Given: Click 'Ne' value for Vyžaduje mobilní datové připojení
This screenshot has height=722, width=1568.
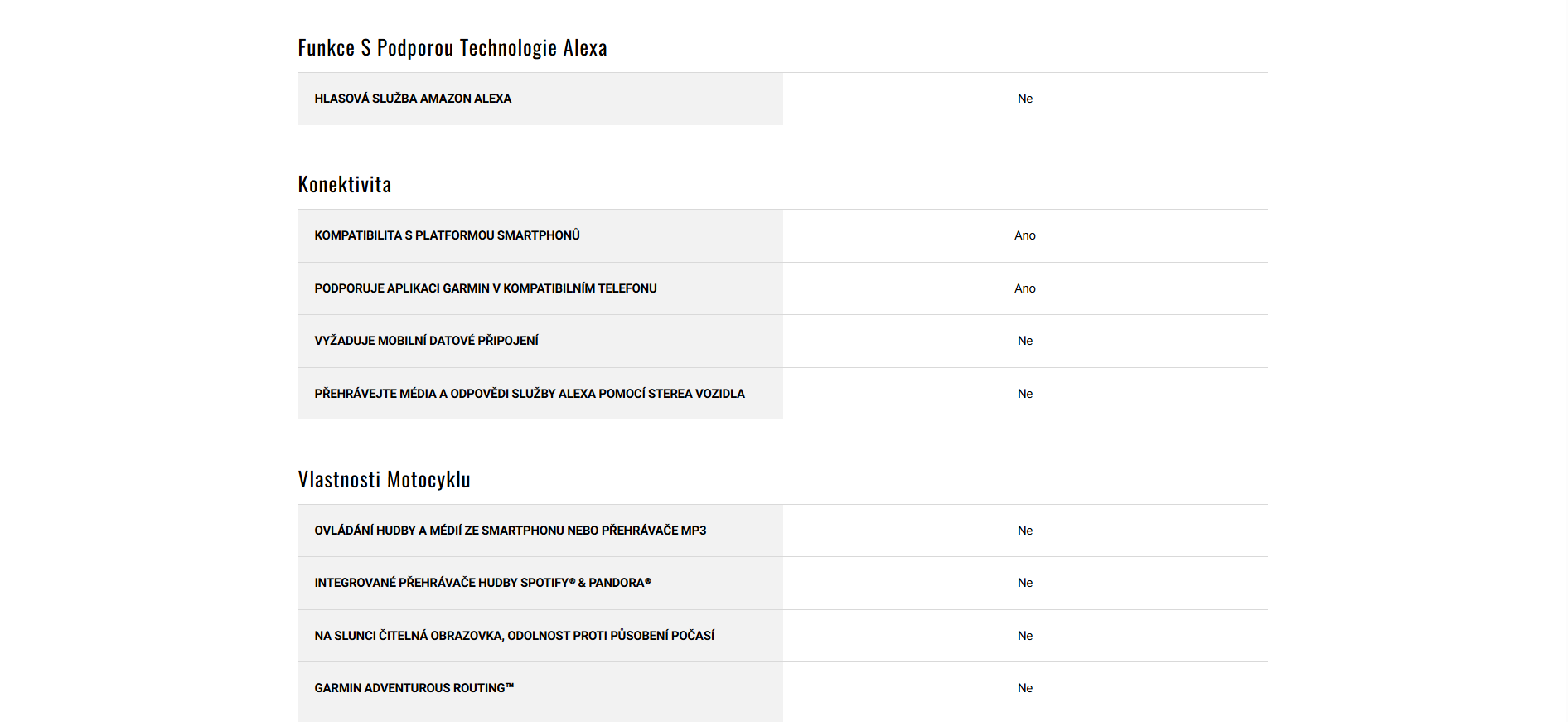Looking at the screenshot, I should coord(1025,341).
